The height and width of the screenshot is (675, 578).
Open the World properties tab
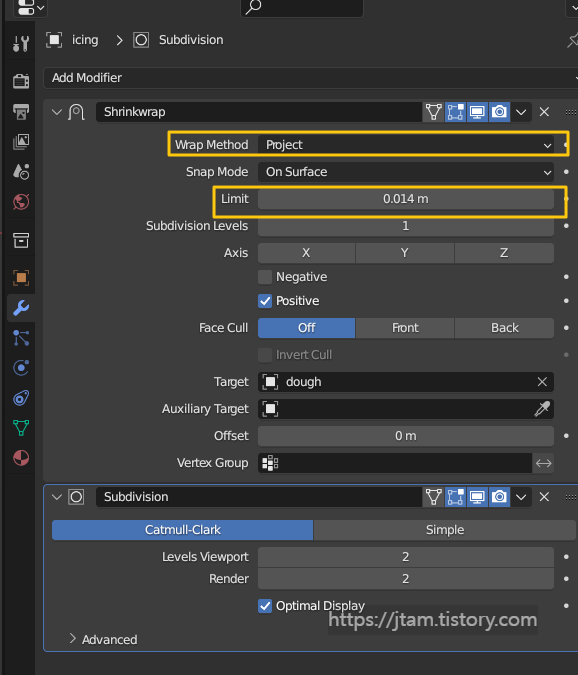pyautogui.click(x=21, y=201)
